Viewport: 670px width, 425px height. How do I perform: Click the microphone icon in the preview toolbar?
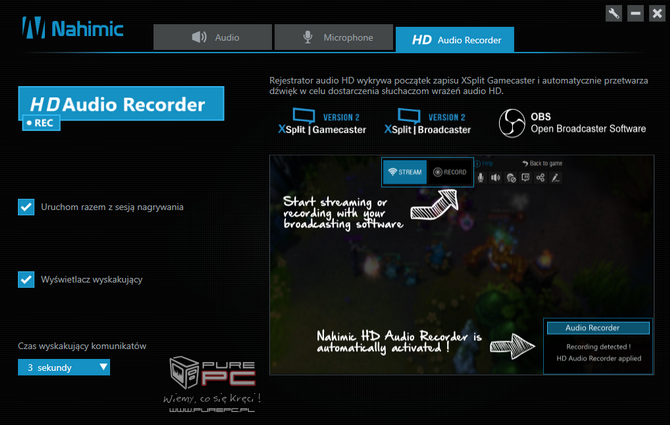click(x=481, y=178)
